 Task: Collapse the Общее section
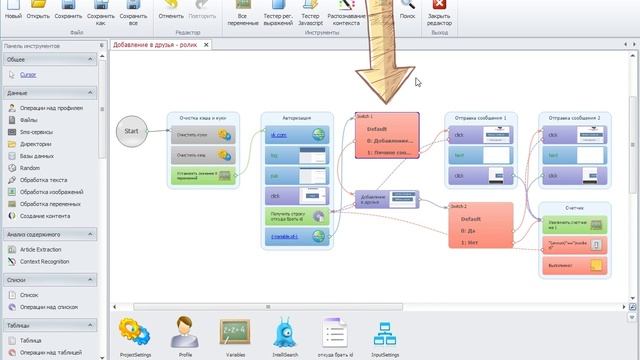click(90, 60)
